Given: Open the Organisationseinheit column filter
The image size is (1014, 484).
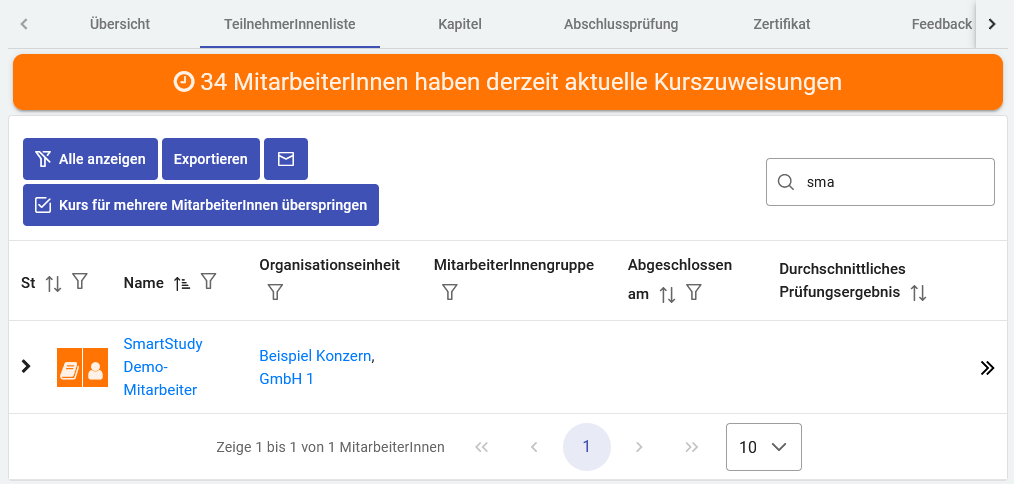Looking at the screenshot, I should pos(276,292).
